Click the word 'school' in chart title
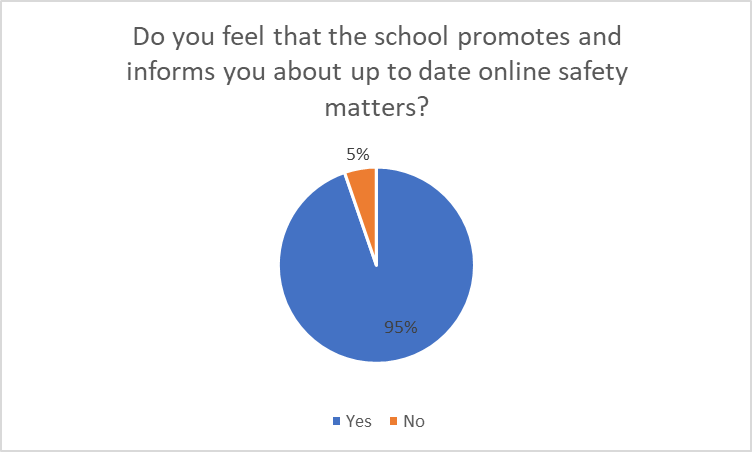The image size is (752, 452). click(x=411, y=36)
